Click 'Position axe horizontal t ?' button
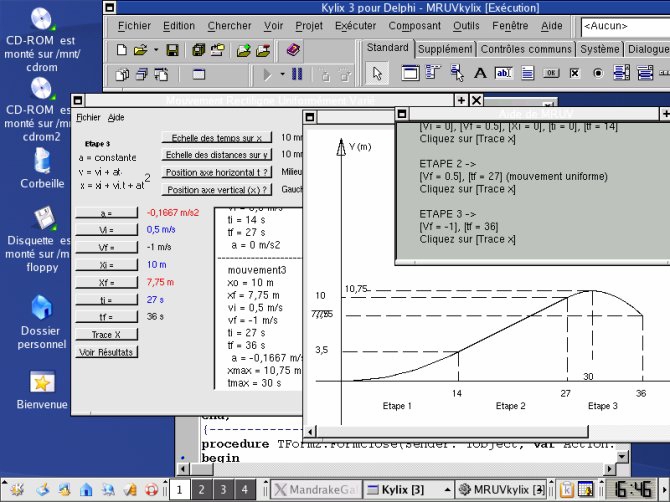670x502 pixels. click(217, 172)
